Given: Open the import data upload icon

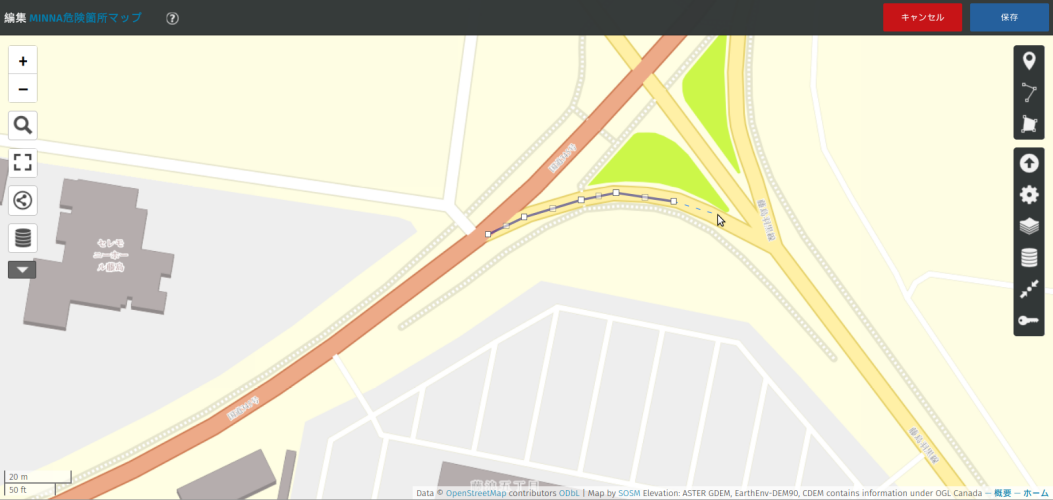Looking at the screenshot, I should tap(1029, 163).
